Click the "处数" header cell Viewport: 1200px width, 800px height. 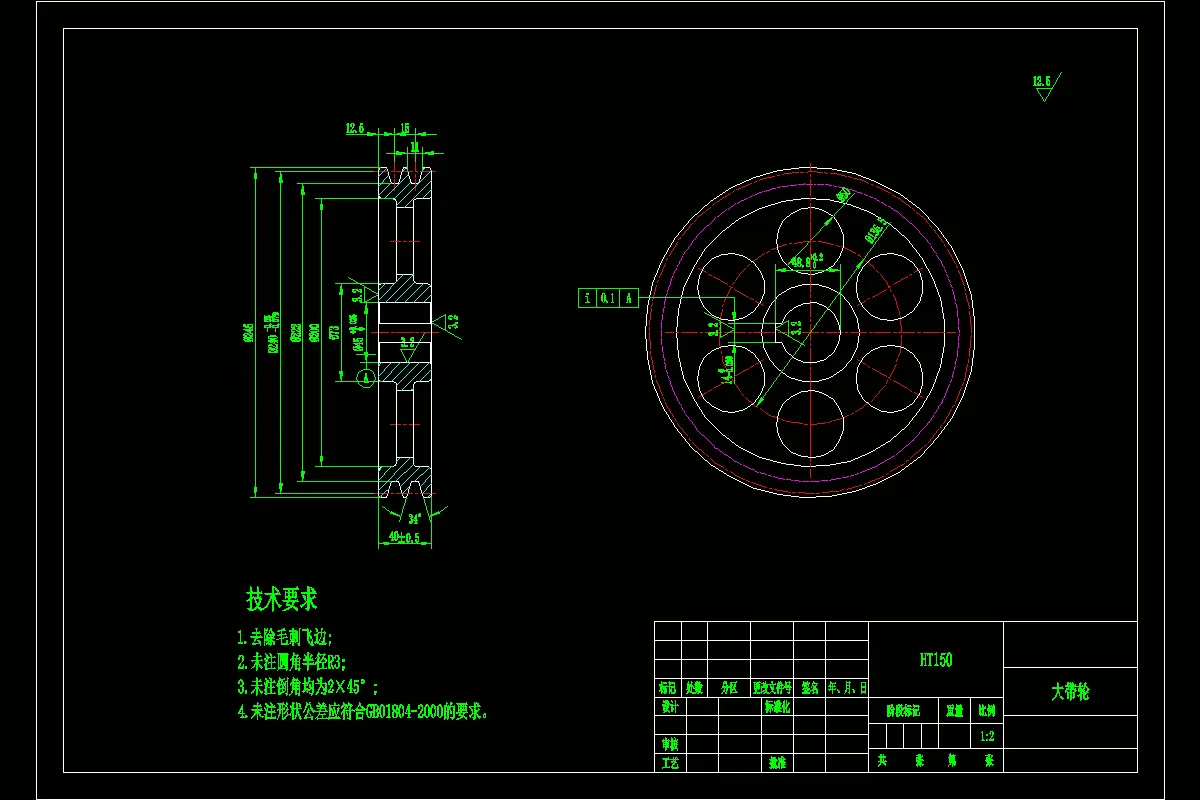(694, 688)
